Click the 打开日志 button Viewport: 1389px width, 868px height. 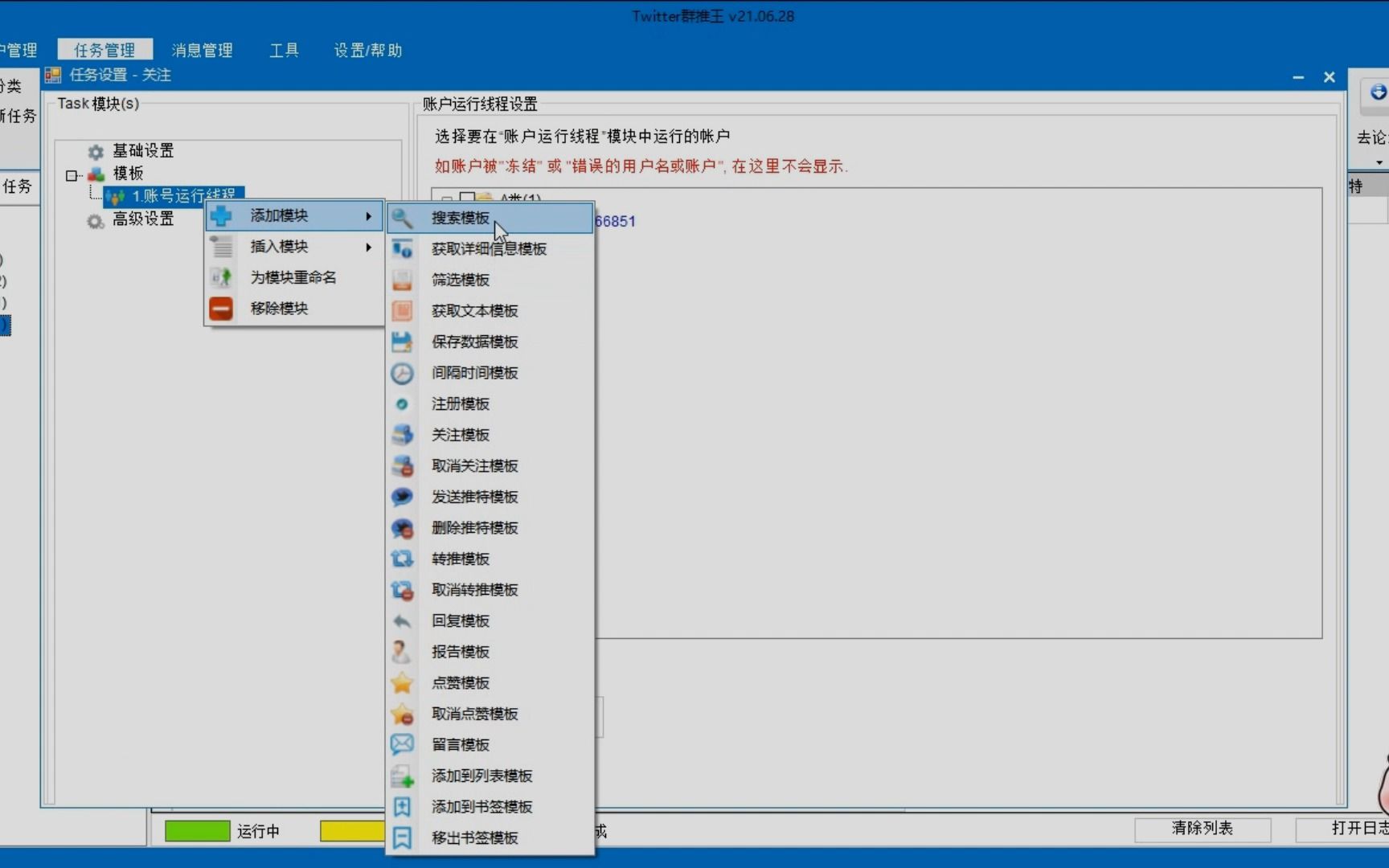pos(1342,829)
